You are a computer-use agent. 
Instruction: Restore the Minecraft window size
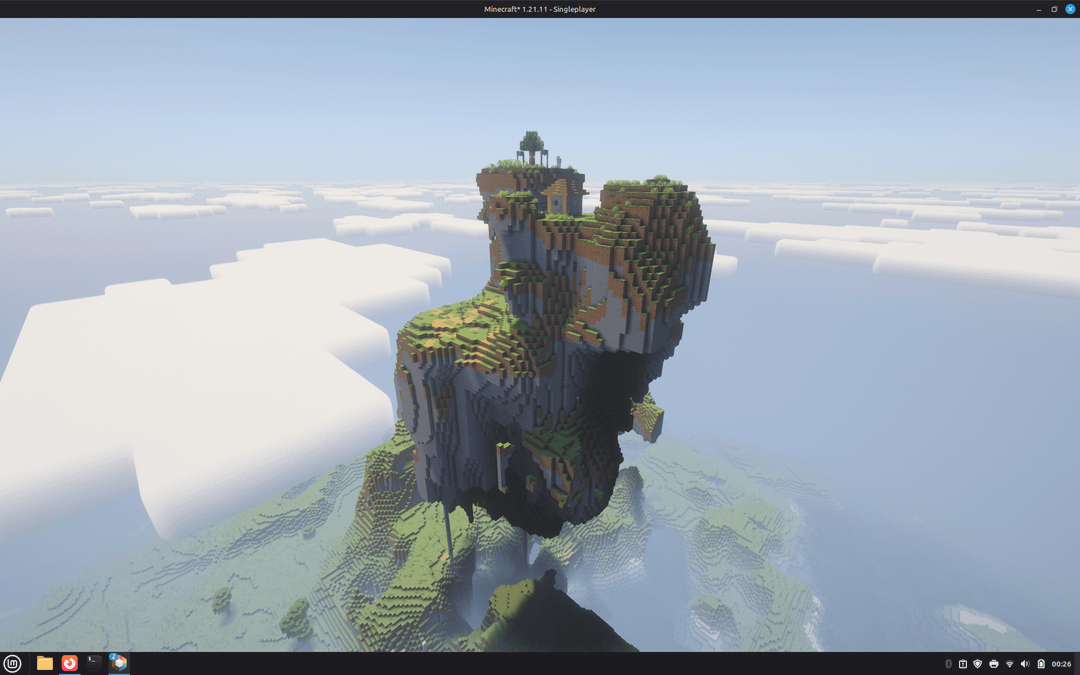coord(1054,9)
